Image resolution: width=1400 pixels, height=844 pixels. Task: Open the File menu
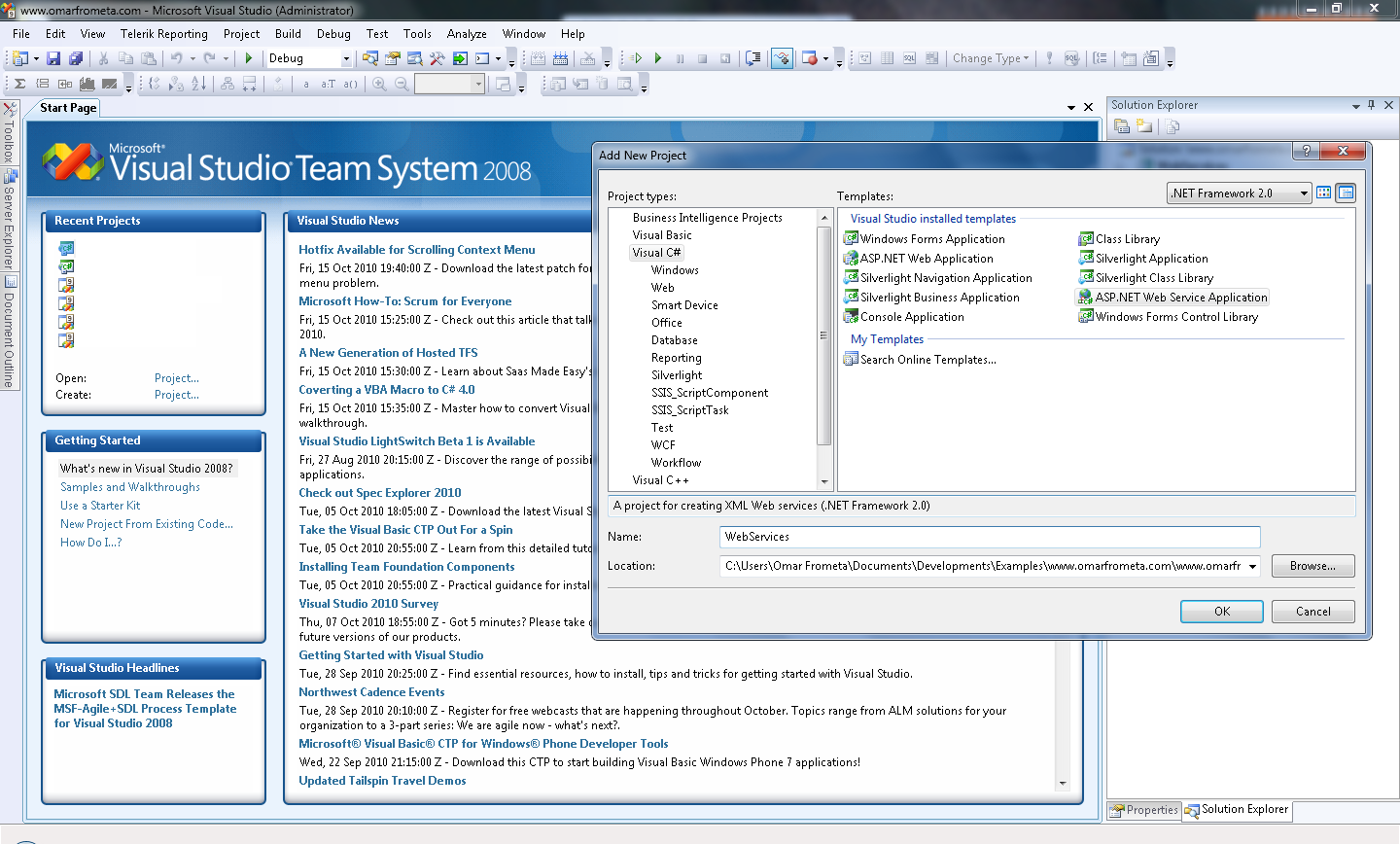pyautogui.click(x=21, y=33)
